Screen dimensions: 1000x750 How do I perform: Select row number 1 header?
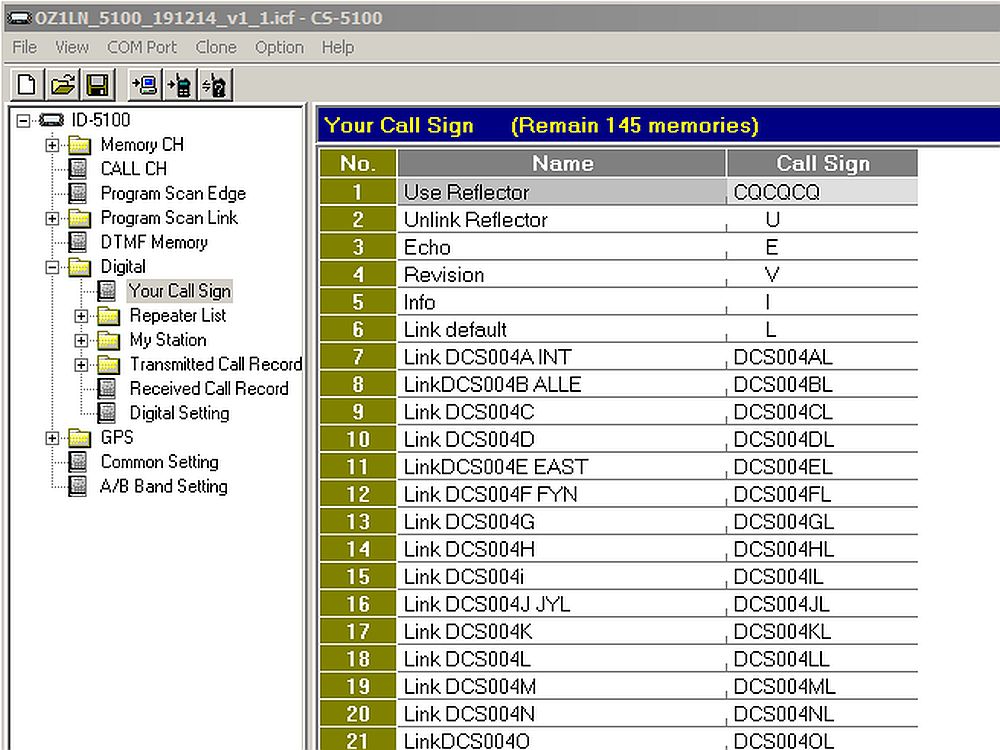tap(358, 192)
